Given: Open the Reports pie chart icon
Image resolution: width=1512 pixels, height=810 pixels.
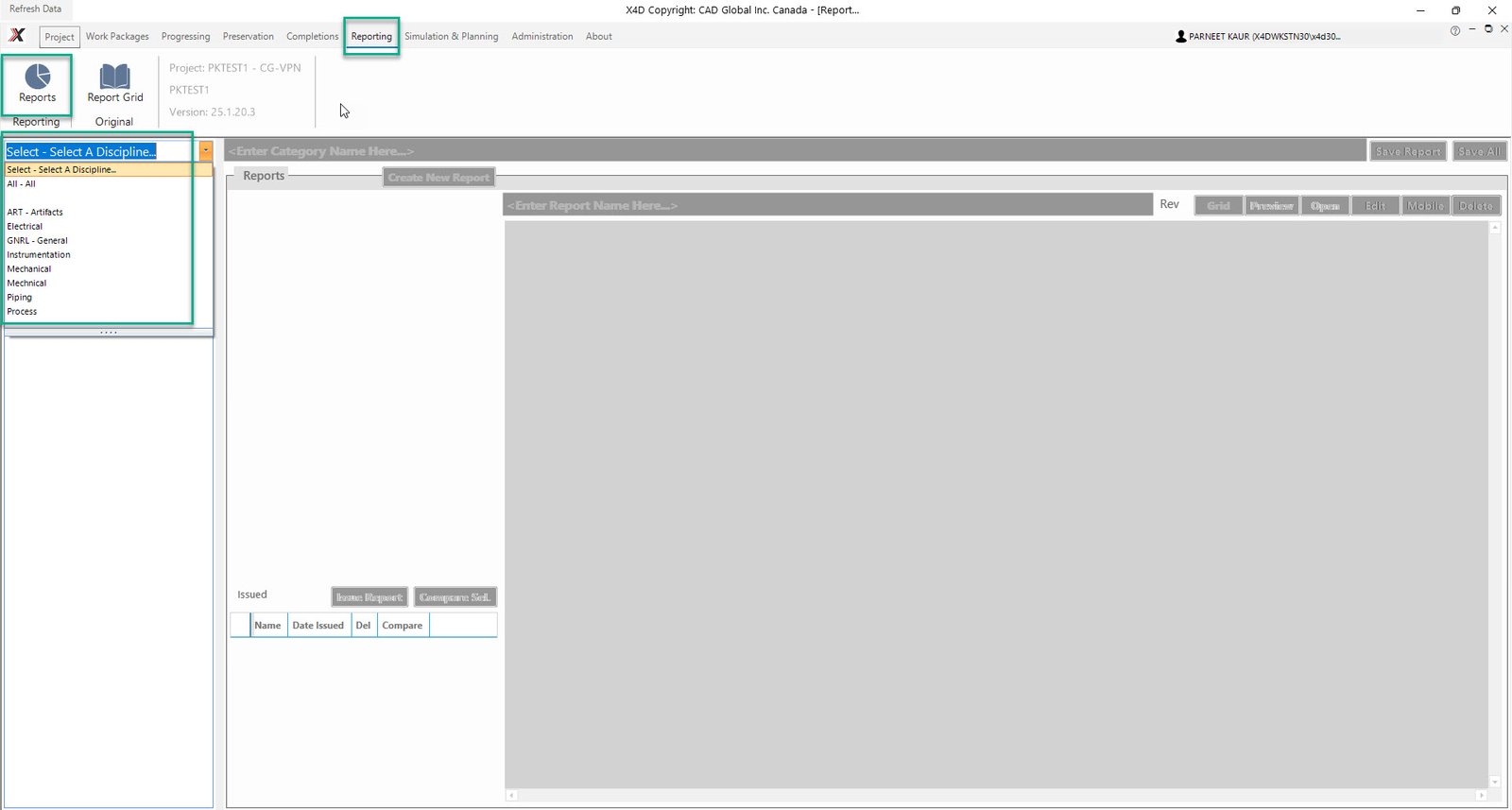Looking at the screenshot, I should point(38,77).
